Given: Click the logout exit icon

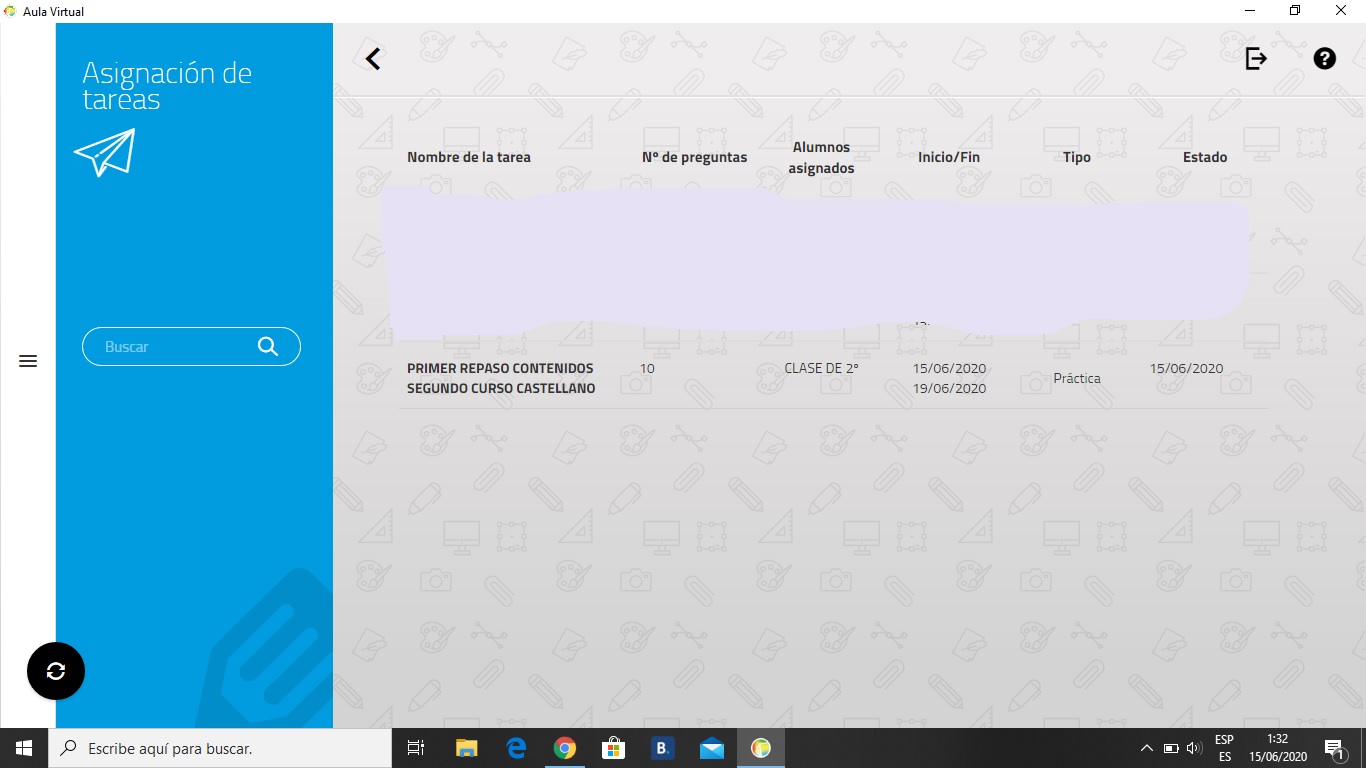Looking at the screenshot, I should (x=1256, y=59).
